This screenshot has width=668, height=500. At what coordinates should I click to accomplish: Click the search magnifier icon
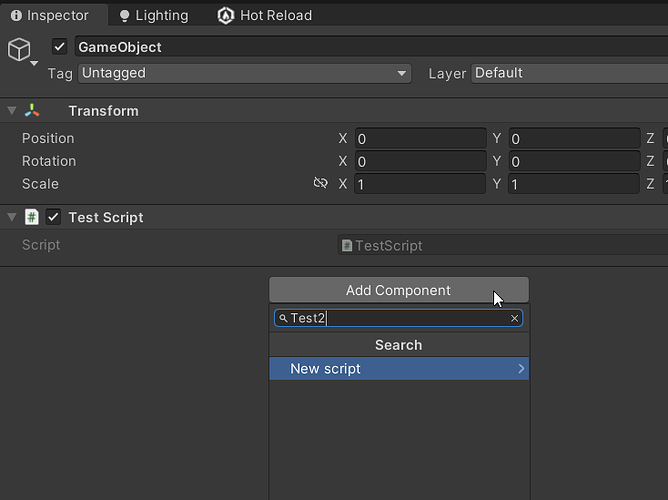click(283, 318)
